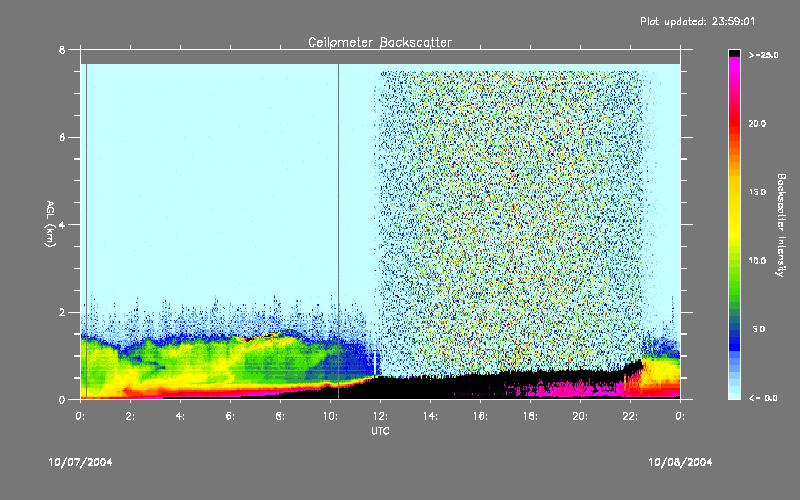Click the 'Backscatter Intensity' colorbar label
Image resolution: width=800 pixels, height=500 pixels.
coord(781,225)
